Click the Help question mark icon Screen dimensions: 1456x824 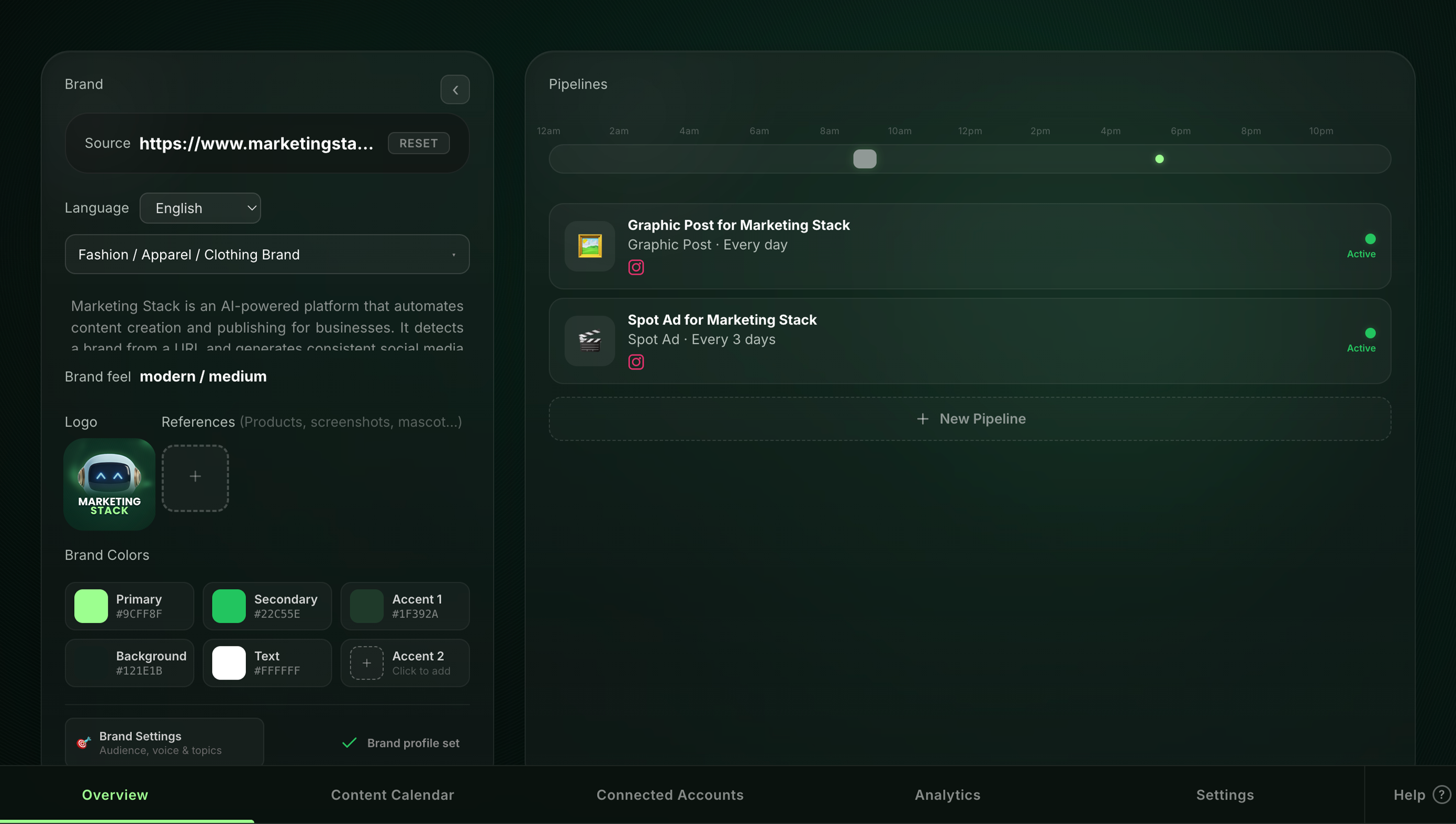1441,795
